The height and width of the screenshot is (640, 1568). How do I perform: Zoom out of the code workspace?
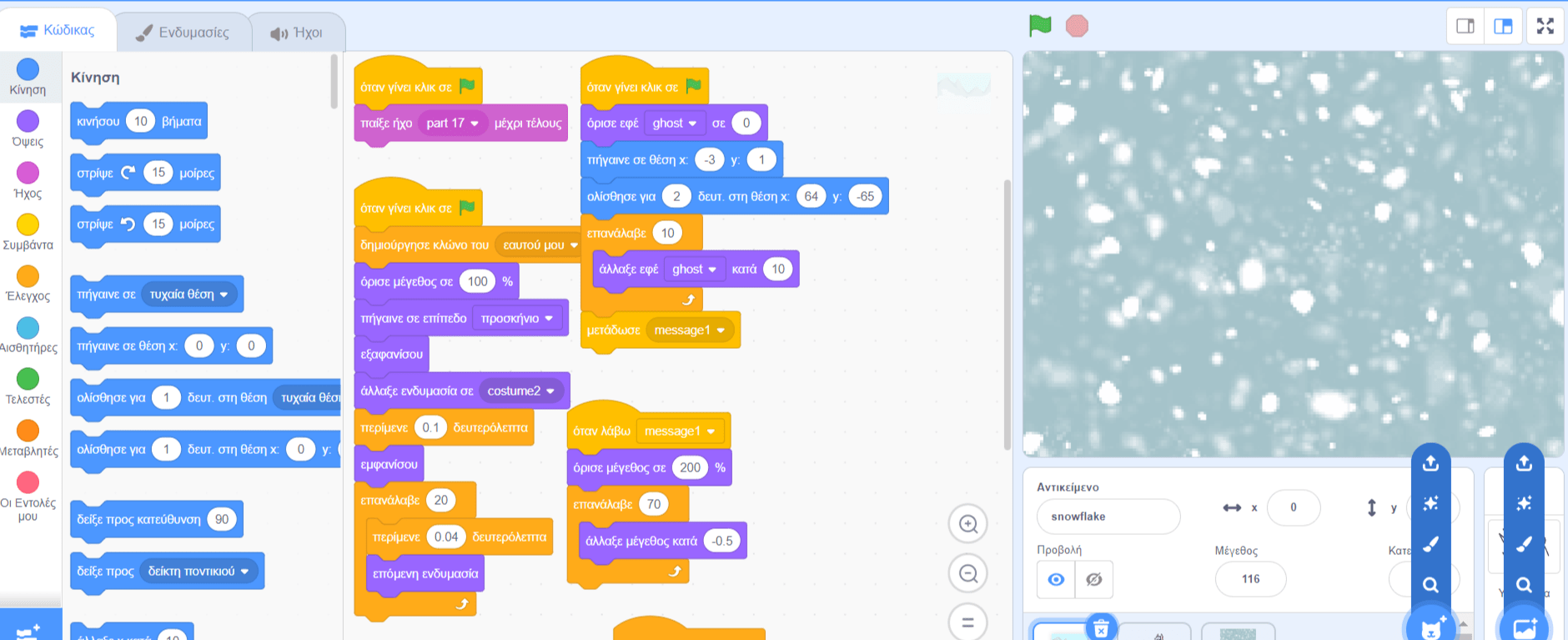pyautogui.click(x=968, y=574)
